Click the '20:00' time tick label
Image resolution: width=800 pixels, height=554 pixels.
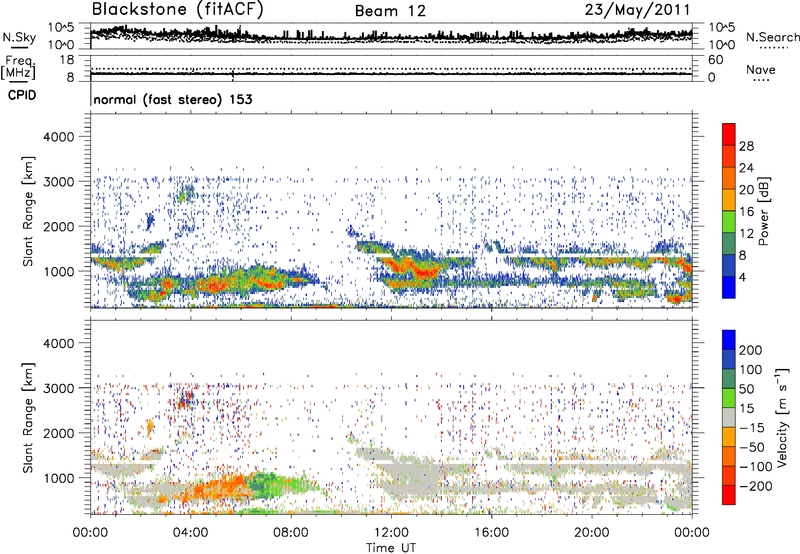click(591, 533)
